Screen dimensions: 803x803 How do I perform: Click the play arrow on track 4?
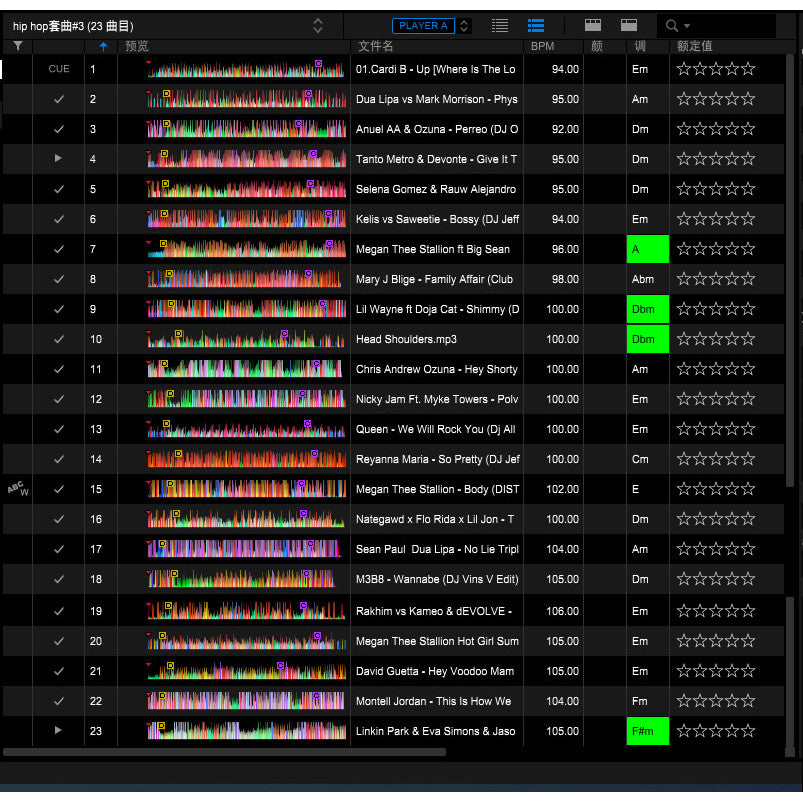58,158
